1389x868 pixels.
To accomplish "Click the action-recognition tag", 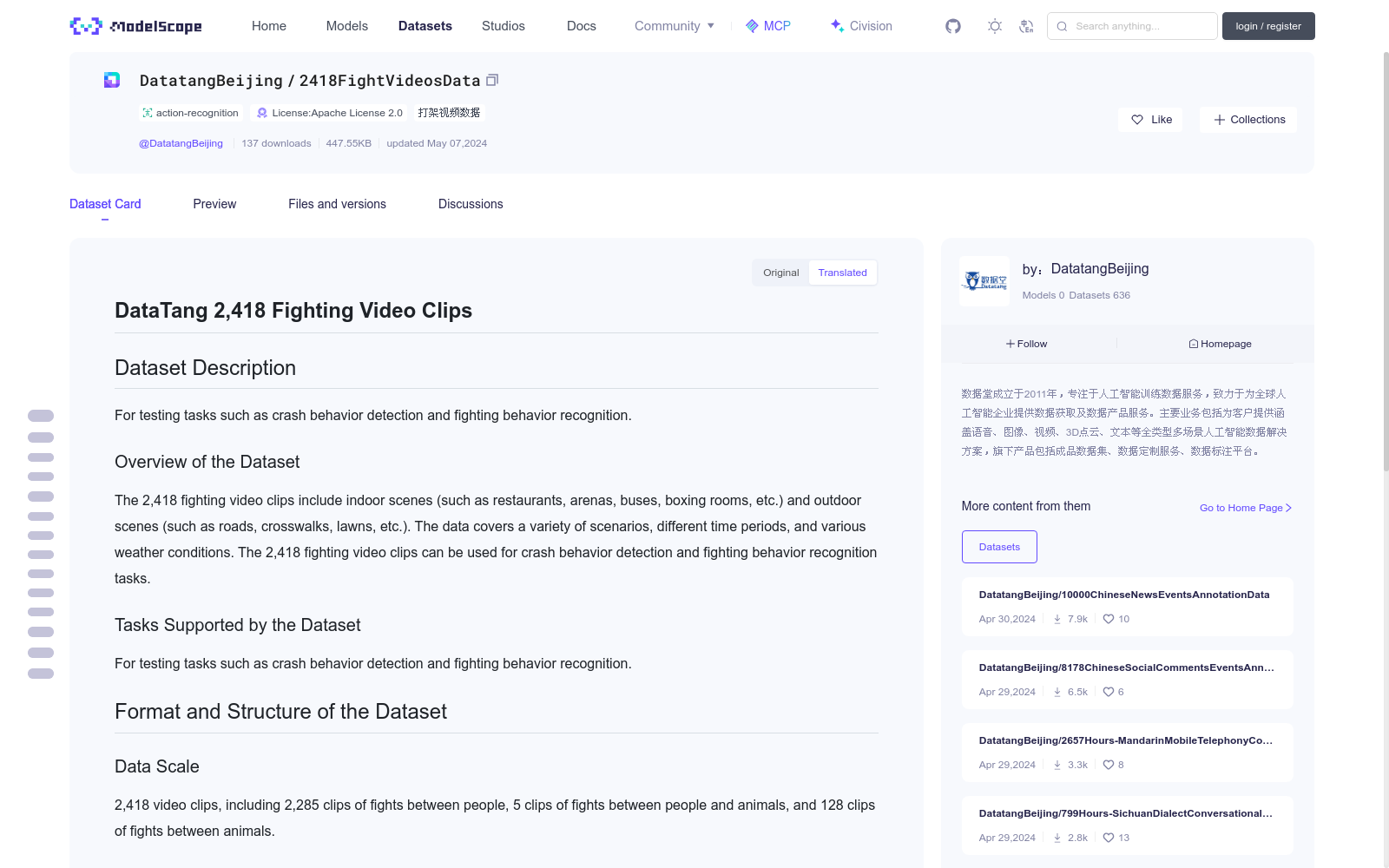I will pos(190,113).
